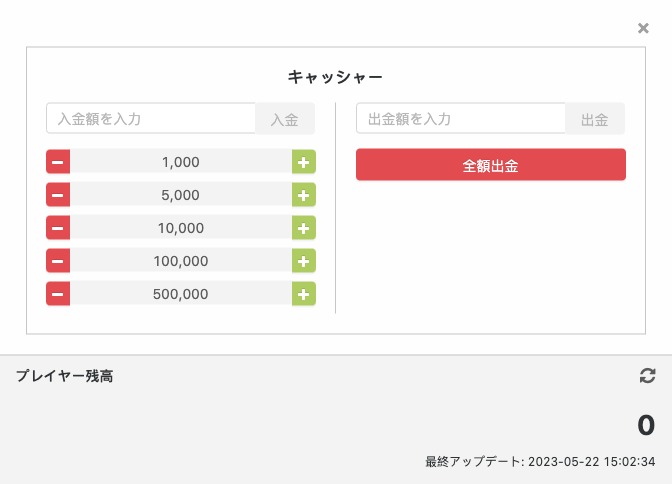Refresh the player balance
The image size is (672, 484).
click(647, 376)
